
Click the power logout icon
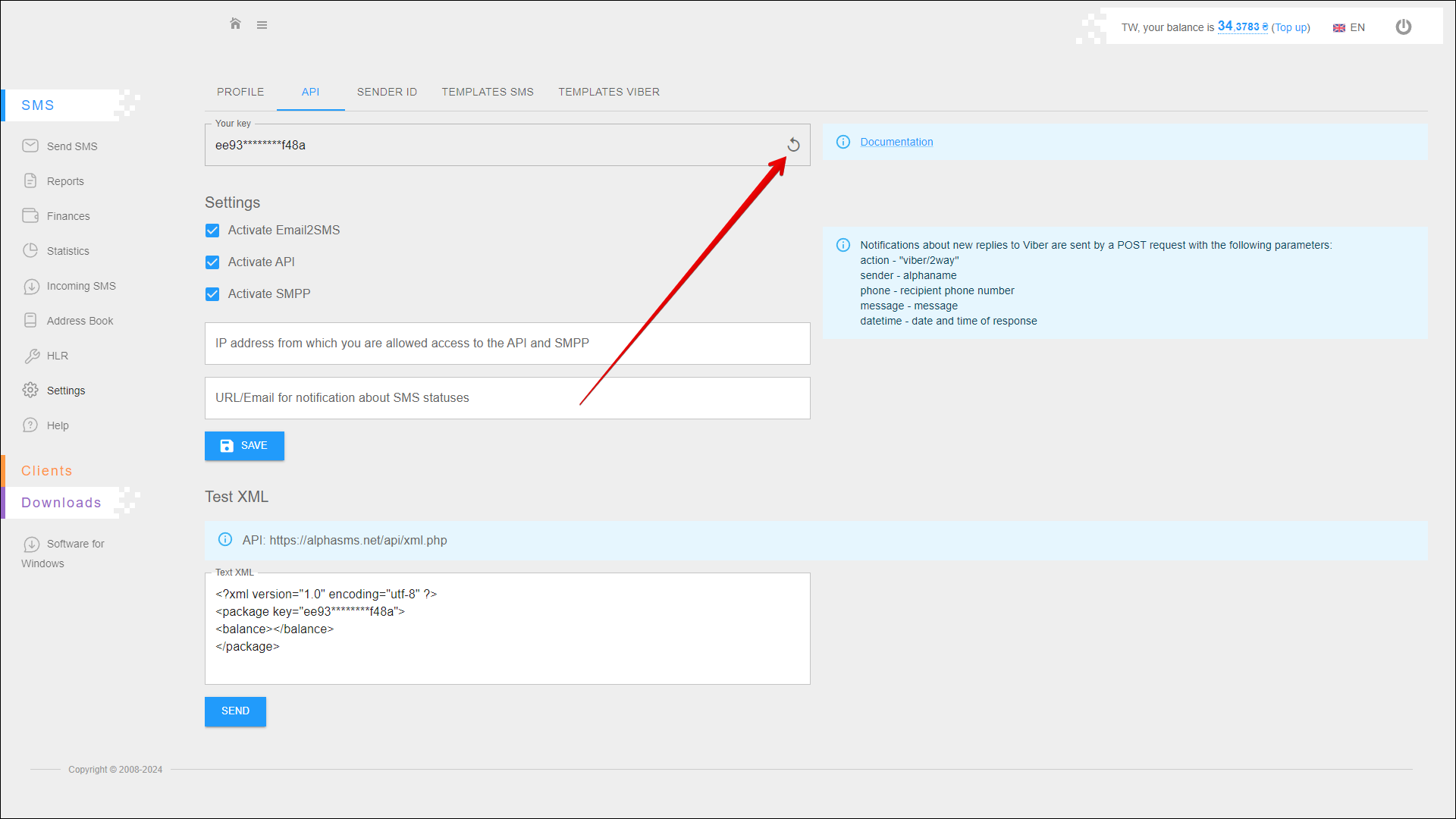click(1403, 27)
